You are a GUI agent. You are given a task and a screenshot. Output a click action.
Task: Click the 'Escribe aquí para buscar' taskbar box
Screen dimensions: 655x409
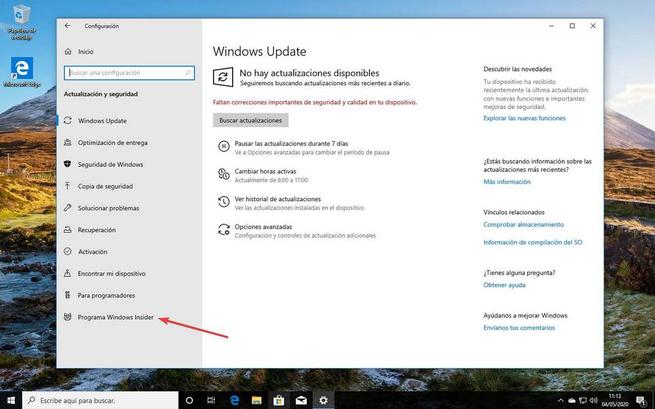[100, 400]
